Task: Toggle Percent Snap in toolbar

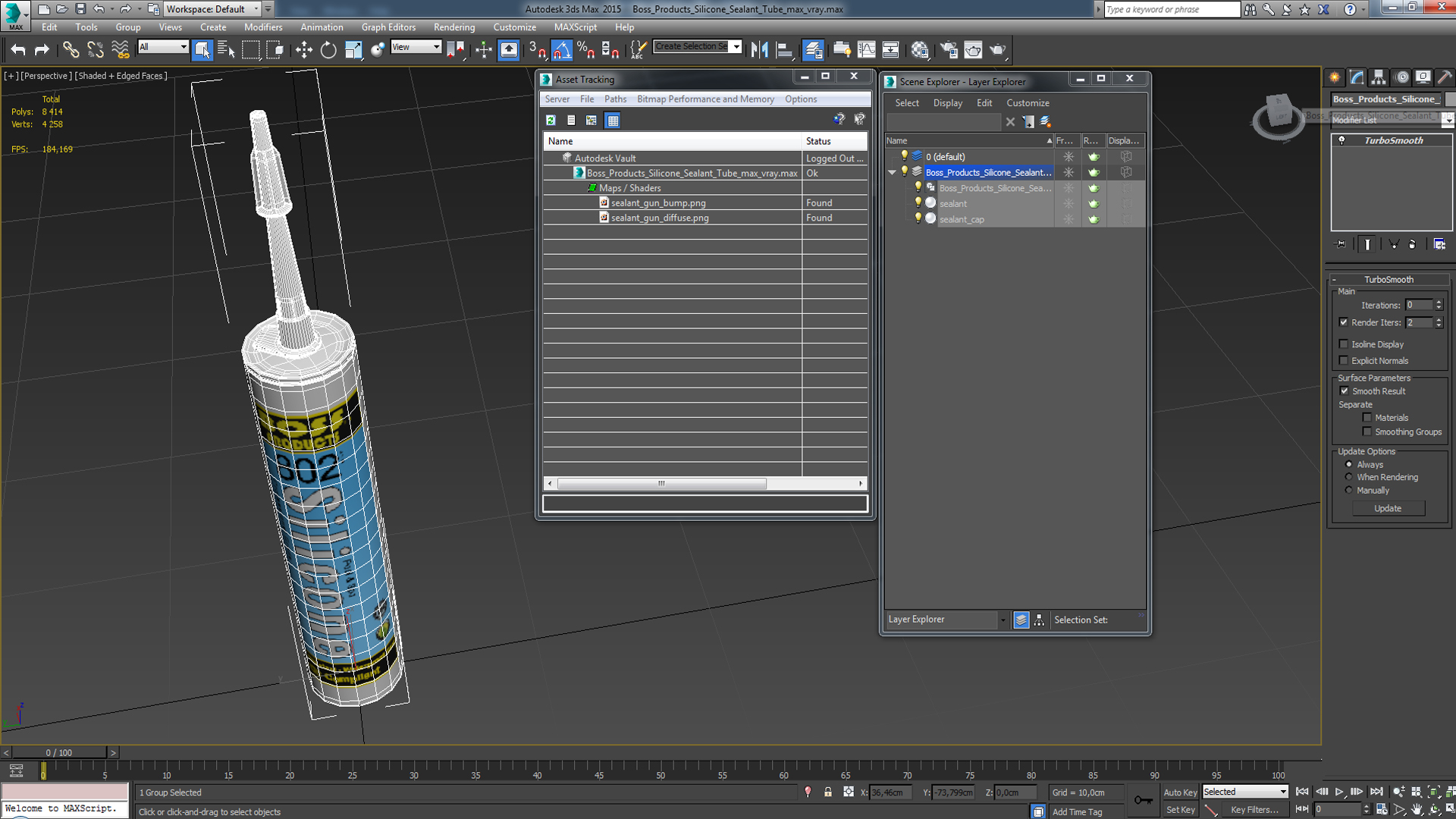Action: click(x=585, y=50)
